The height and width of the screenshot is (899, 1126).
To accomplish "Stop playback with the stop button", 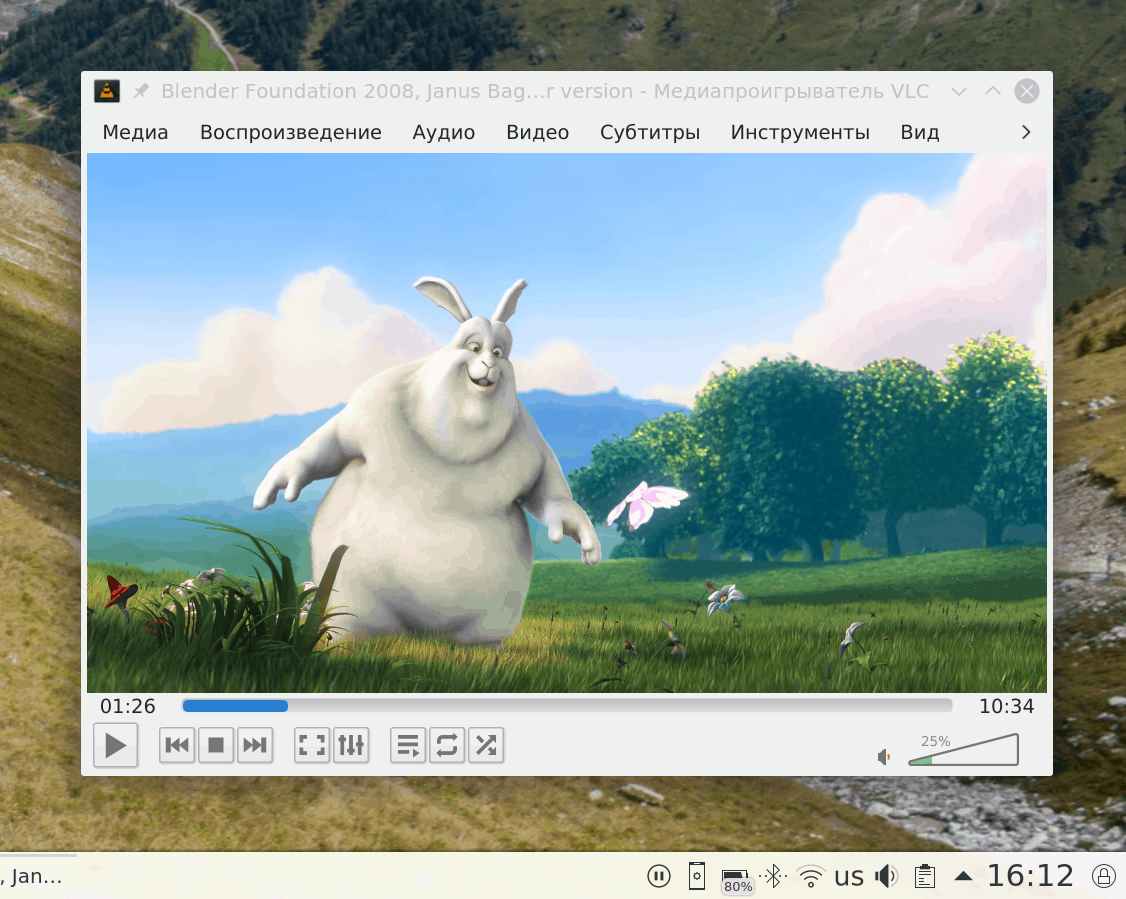I will [215, 745].
